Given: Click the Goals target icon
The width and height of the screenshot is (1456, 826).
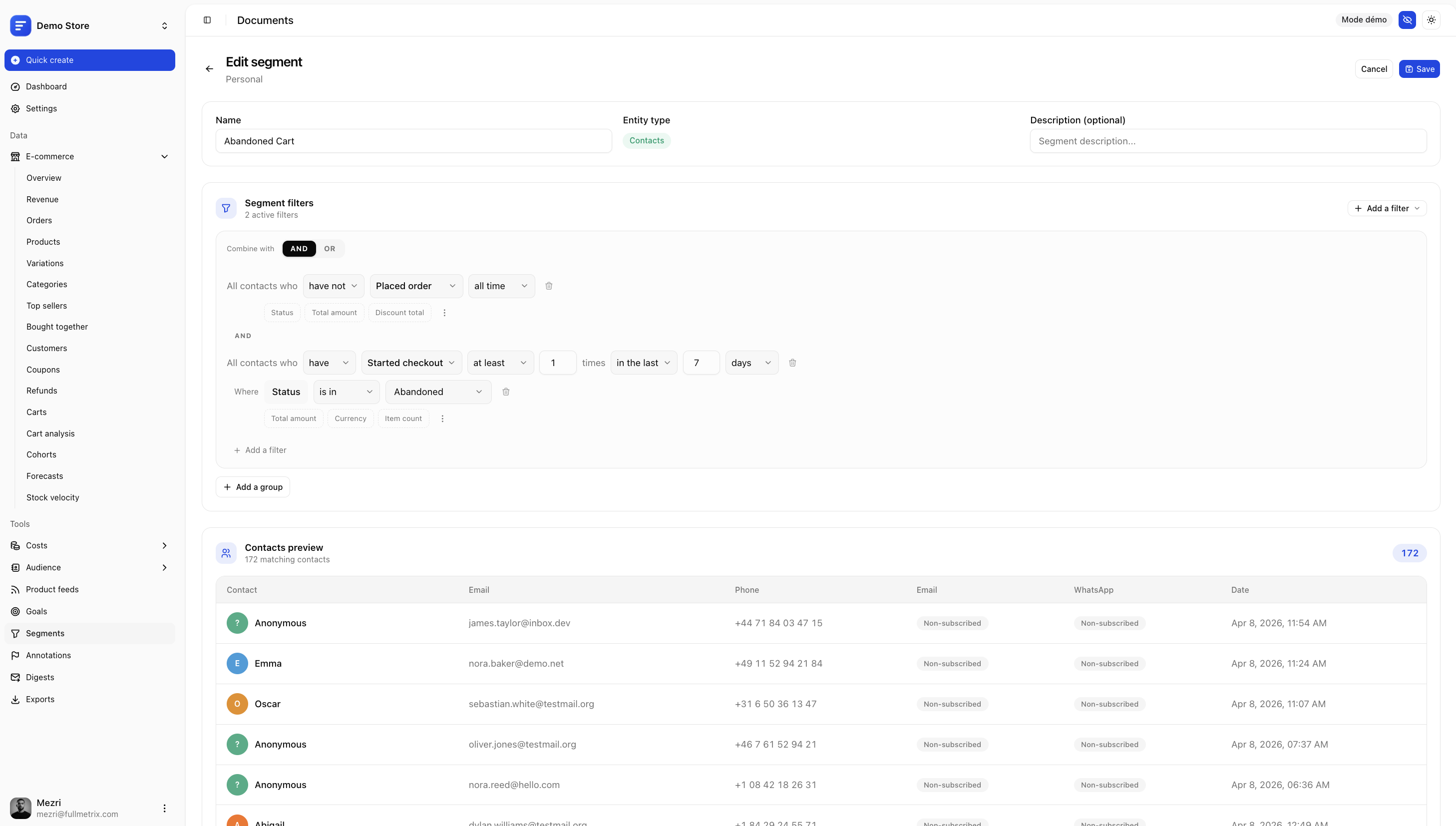Looking at the screenshot, I should [15, 611].
